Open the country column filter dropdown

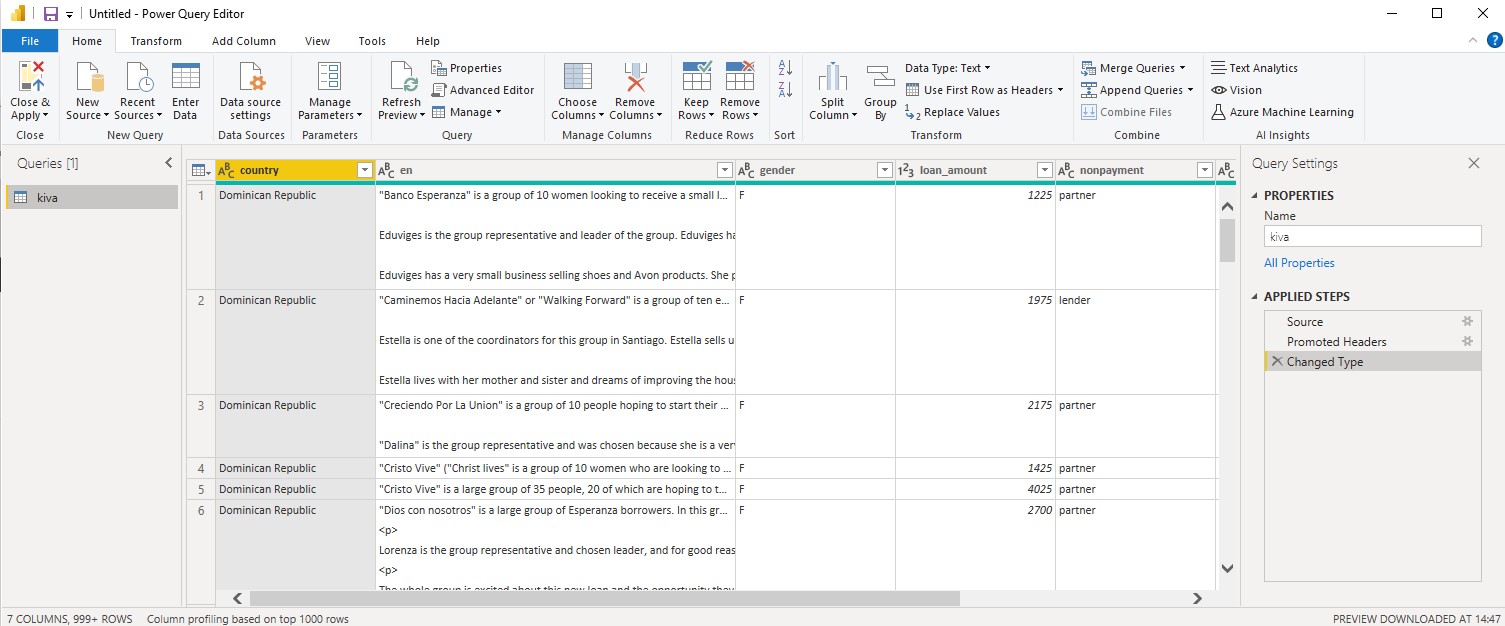coord(364,170)
